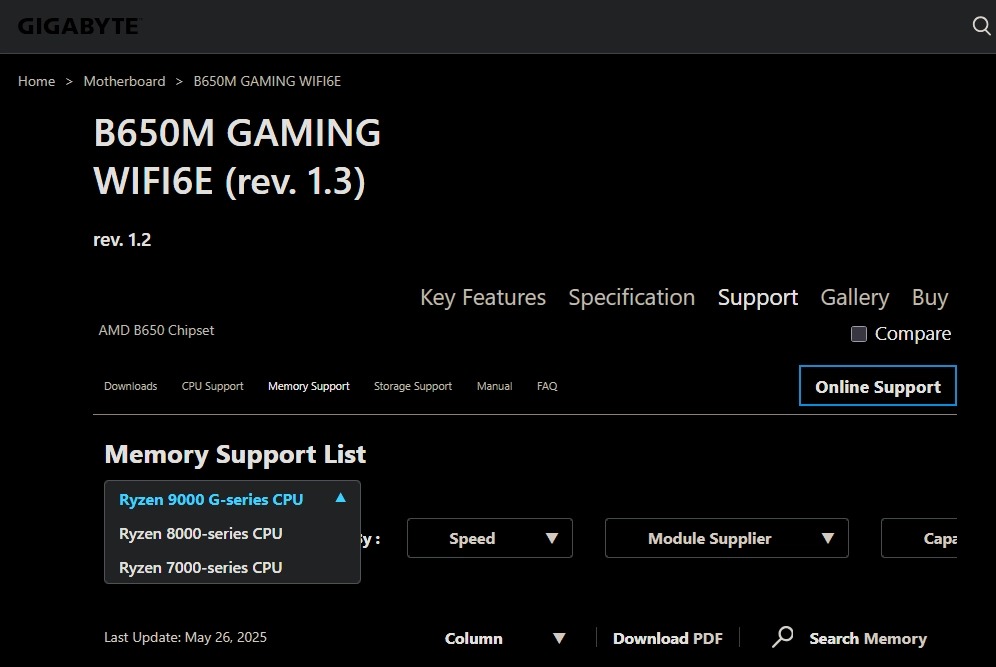996x667 pixels.
Task: Select Ryzen 9000 G-series CPU option
Action: click(211, 500)
